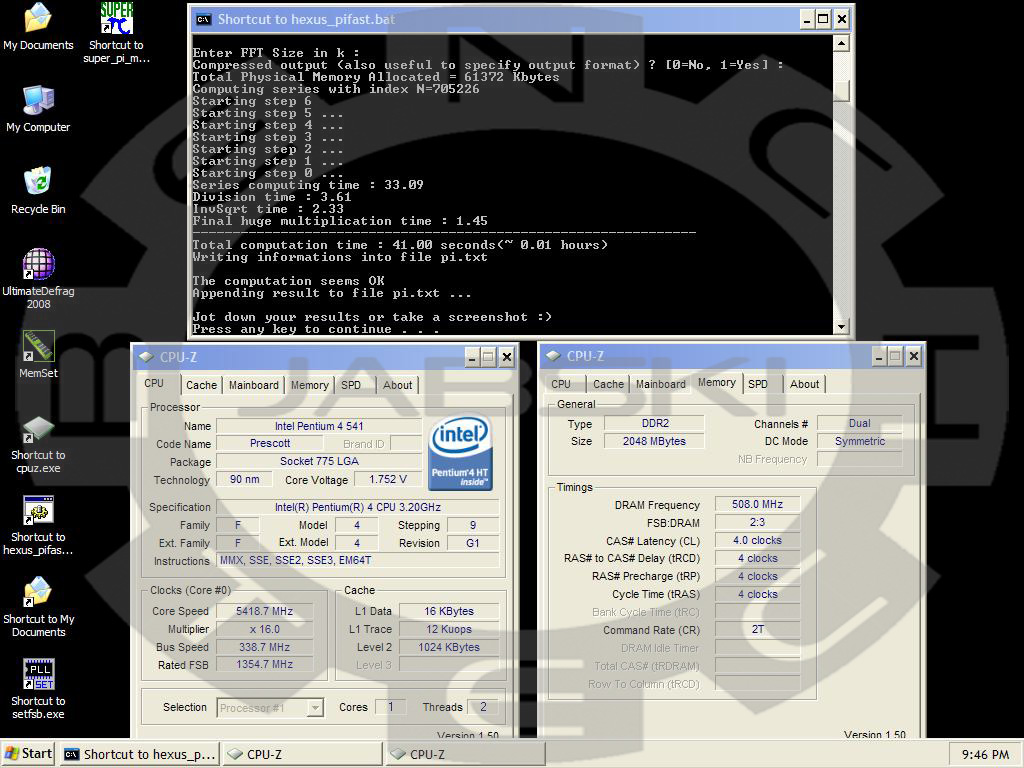The width and height of the screenshot is (1024, 768).
Task: Activate hexus_pifast taskbar button
Action: pyautogui.click(x=139, y=754)
